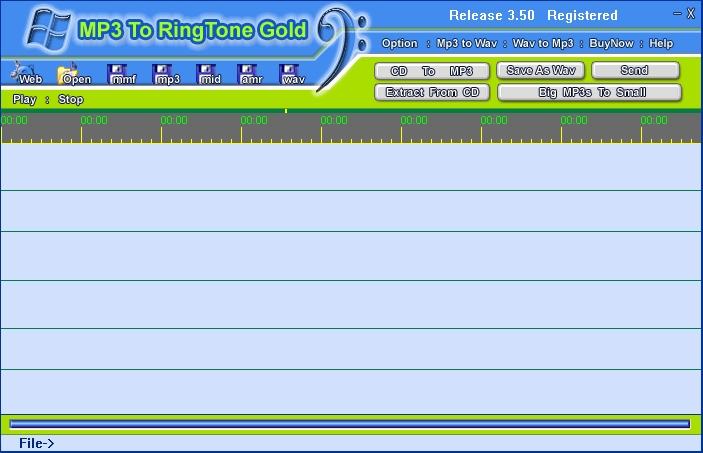
Task: Save as mp3 format icon
Action: coord(166,74)
